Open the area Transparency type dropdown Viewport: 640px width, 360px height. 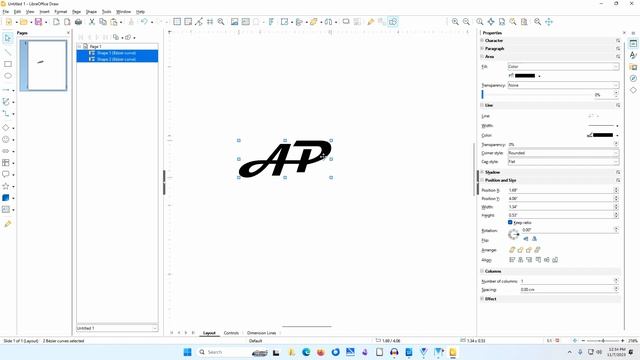563,85
